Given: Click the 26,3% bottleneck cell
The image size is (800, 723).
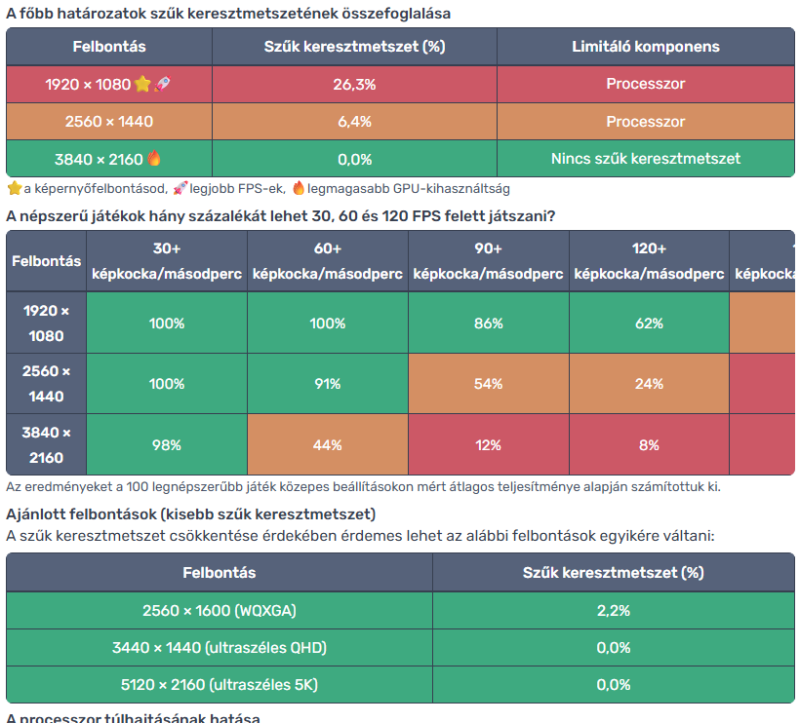Looking at the screenshot, I should tap(354, 84).
